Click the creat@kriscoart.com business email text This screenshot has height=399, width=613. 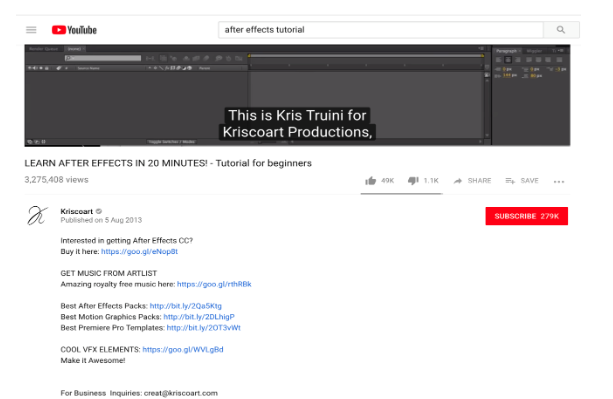(x=181, y=393)
